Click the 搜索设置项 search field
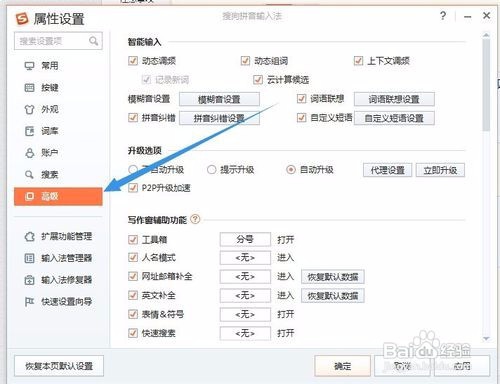 58,41
